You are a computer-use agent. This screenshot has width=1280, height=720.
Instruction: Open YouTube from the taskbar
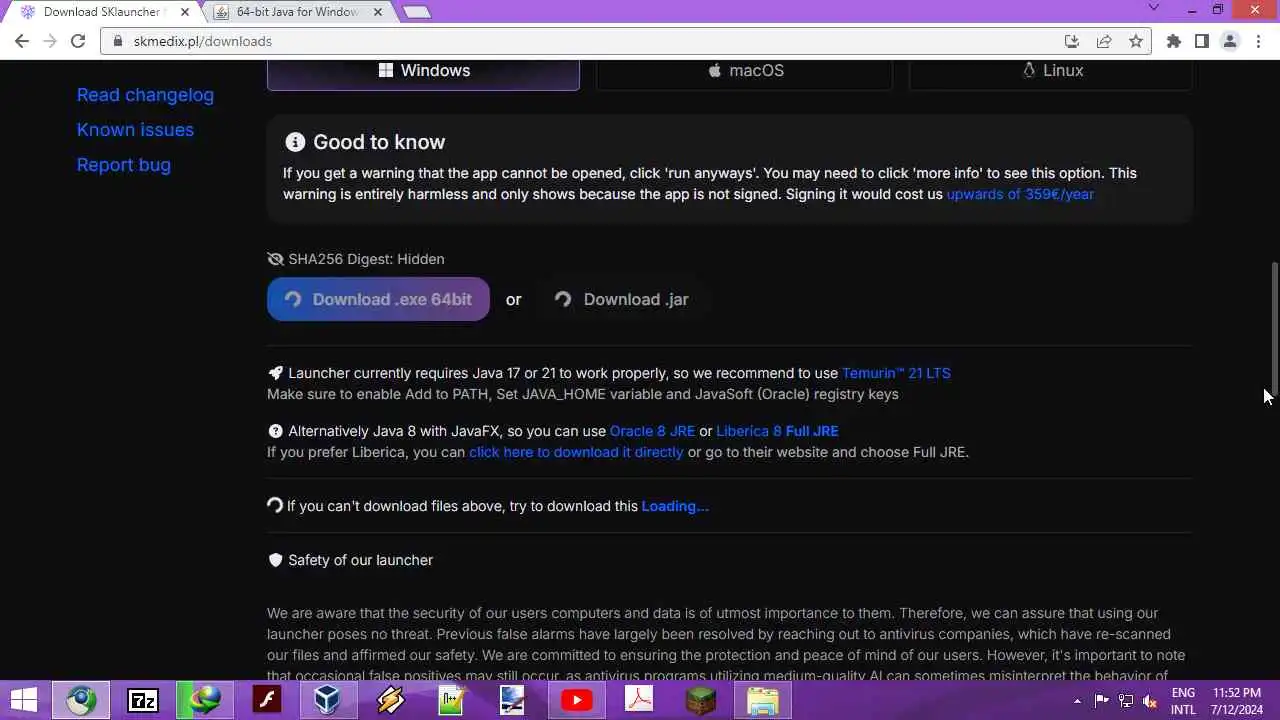tap(576, 700)
